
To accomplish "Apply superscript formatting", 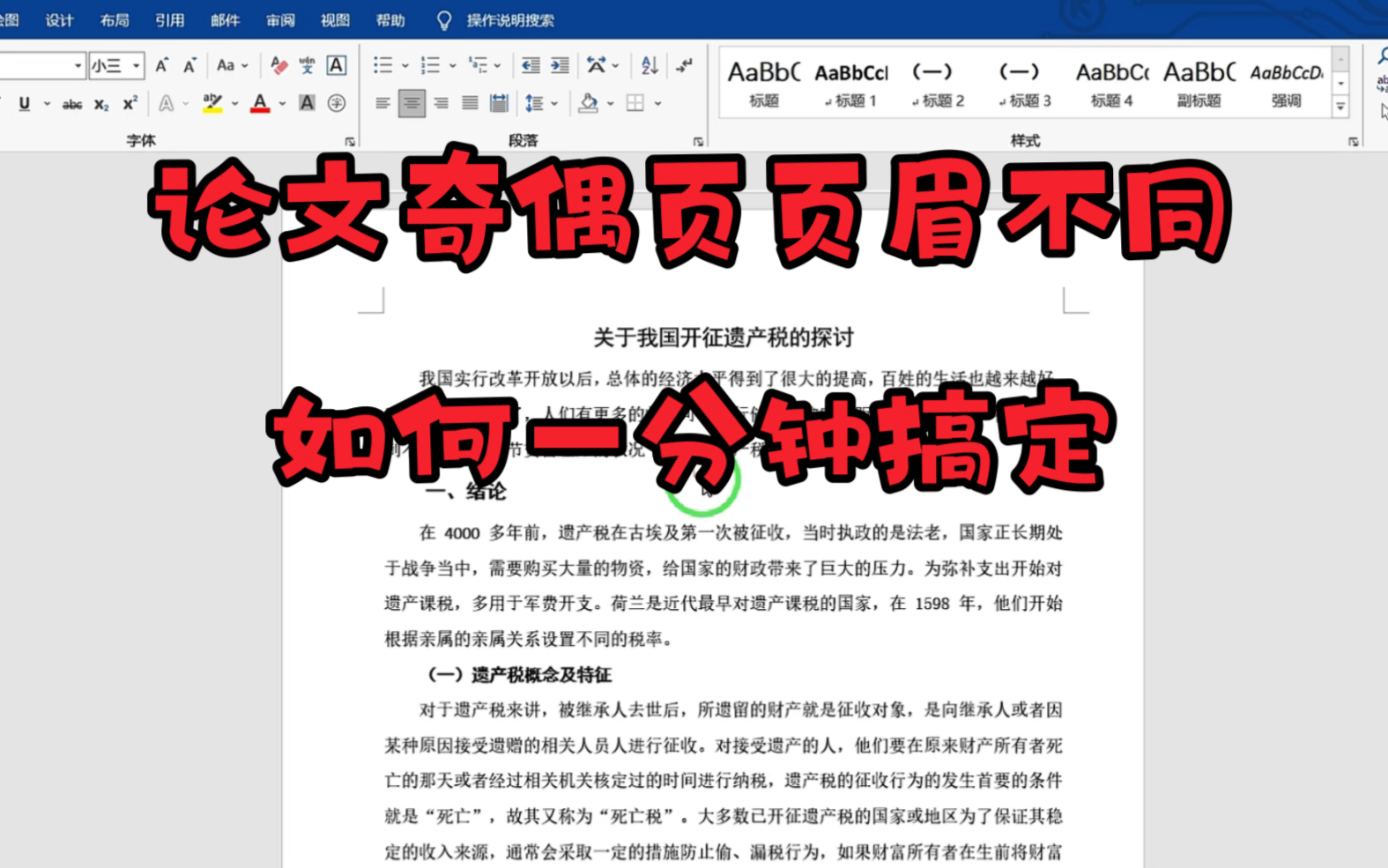I will point(130,104).
